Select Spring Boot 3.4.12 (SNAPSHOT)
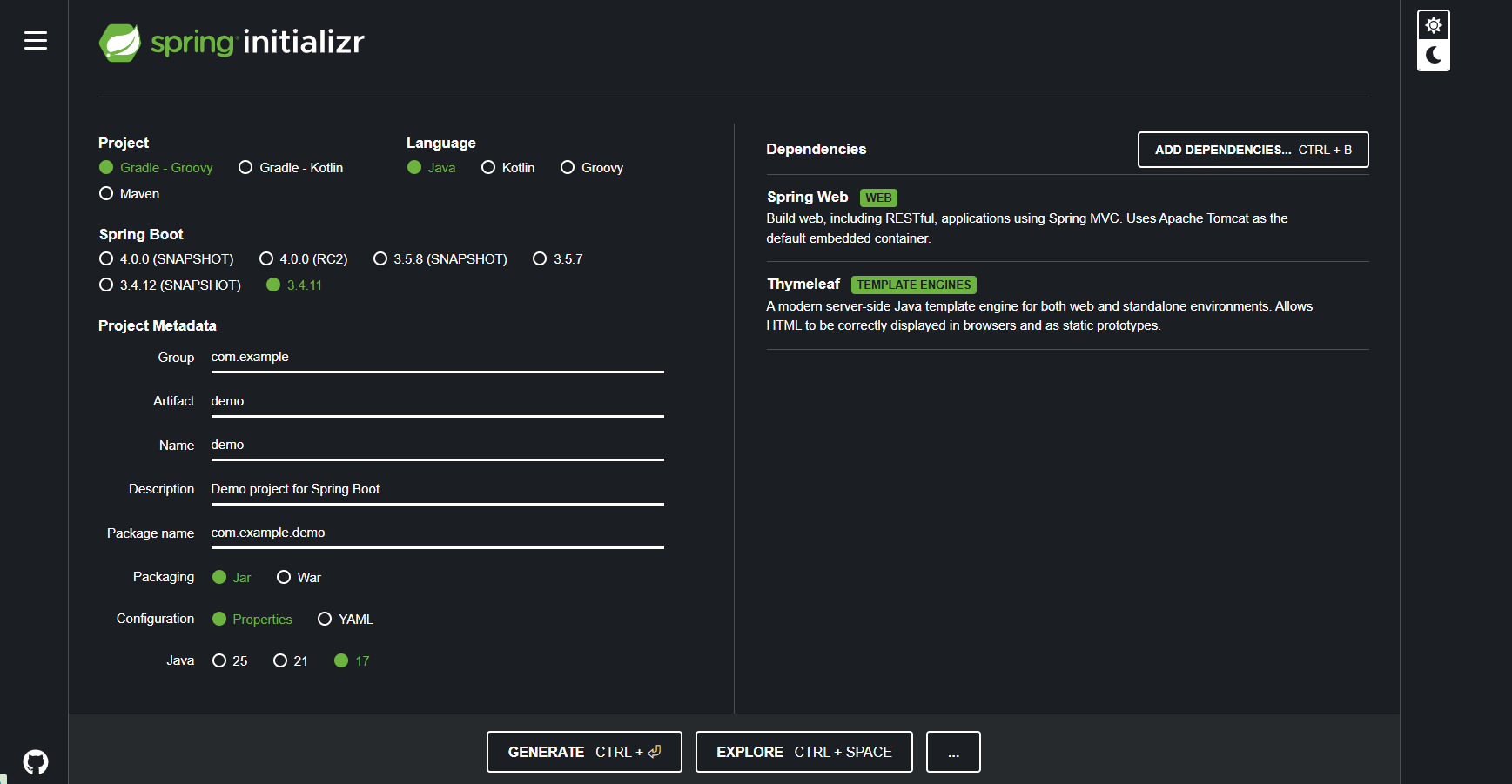Image resolution: width=1512 pixels, height=784 pixels. (x=170, y=285)
